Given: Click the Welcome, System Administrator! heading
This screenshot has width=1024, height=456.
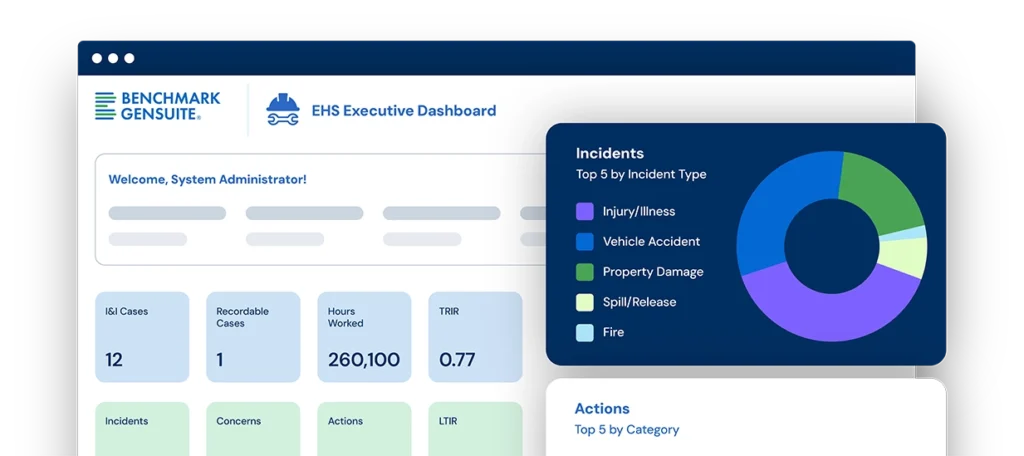Looking at the screenshot, I should tap(207, 179).
